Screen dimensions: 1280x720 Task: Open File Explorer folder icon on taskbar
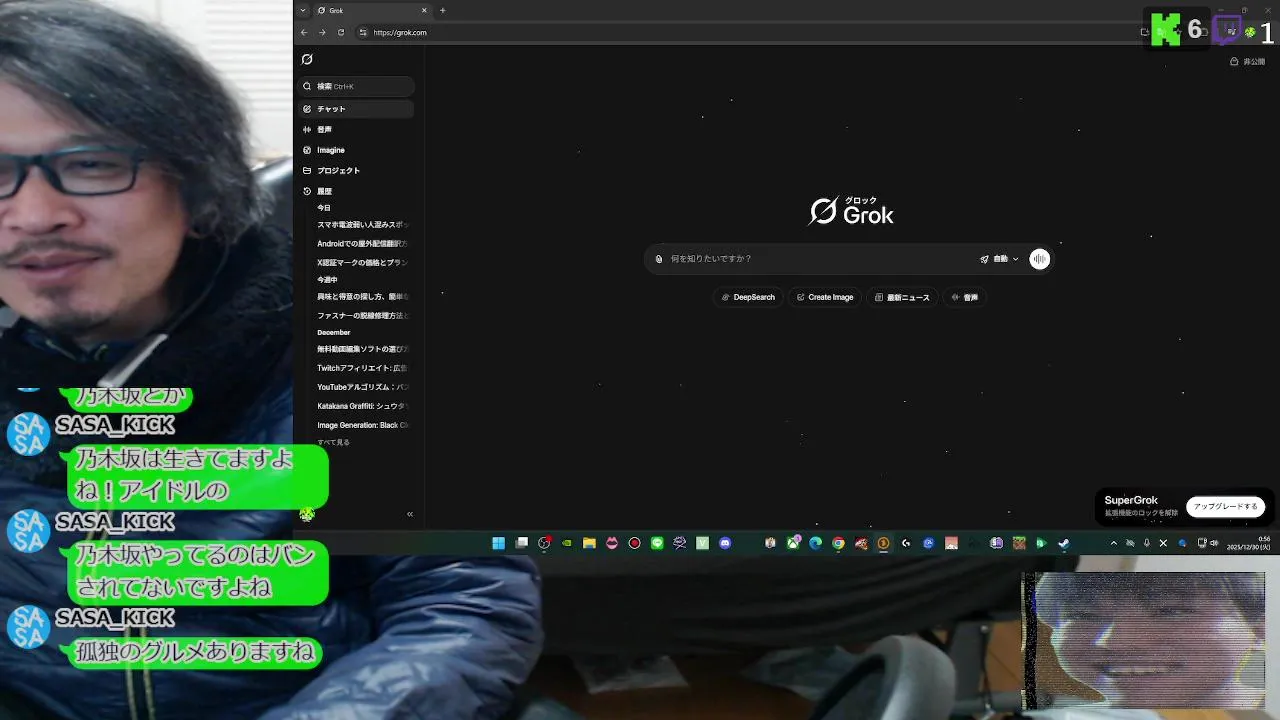tap(589, 543)
